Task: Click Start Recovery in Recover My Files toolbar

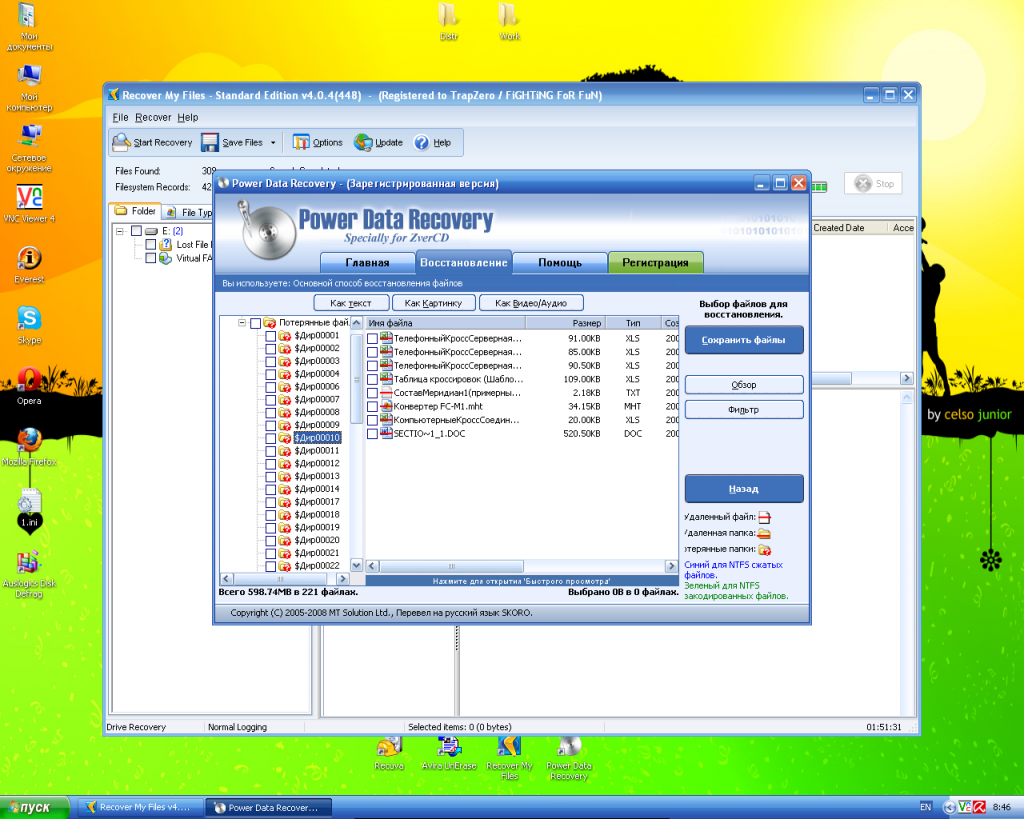Action: coord(153,142)
